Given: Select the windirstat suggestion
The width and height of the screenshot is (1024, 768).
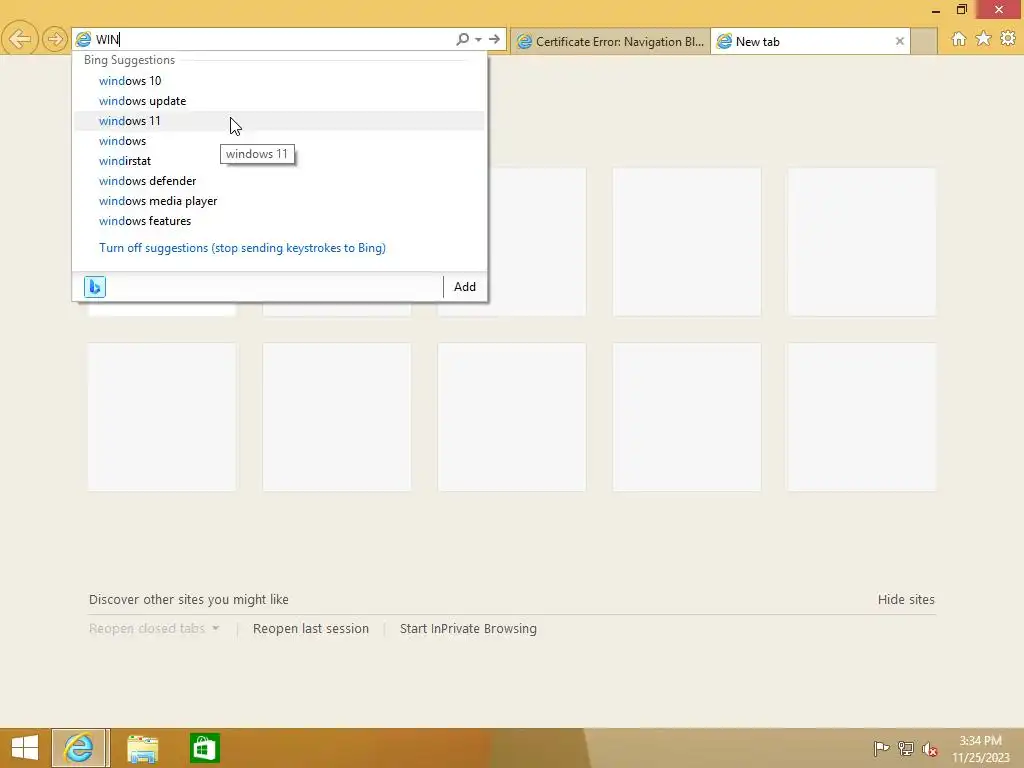Looking at the screenshot, I should [279, 161].
